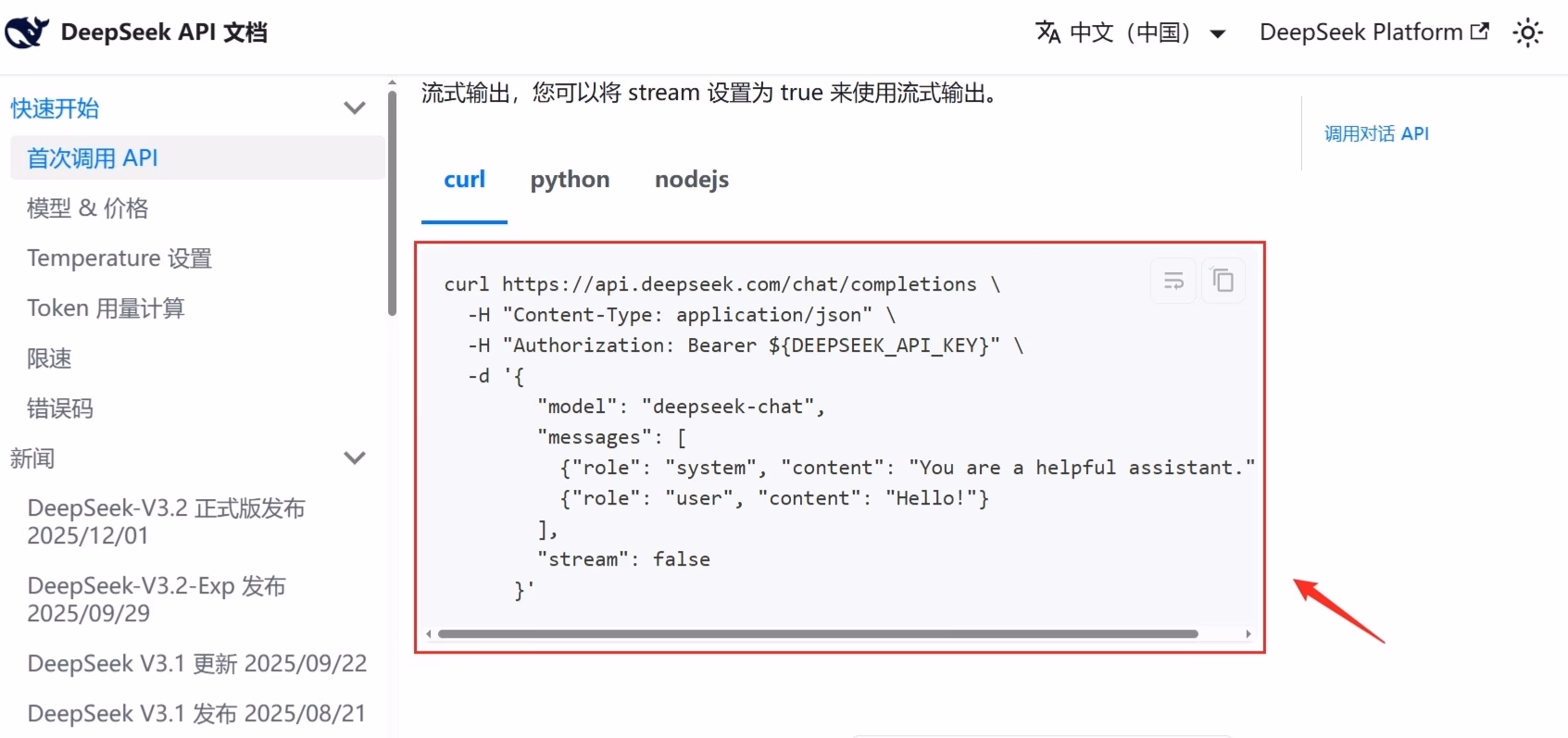Click the sidebar vertical scrollbar thumb
Screen dimensions: 1568x738
pos(392,203)
